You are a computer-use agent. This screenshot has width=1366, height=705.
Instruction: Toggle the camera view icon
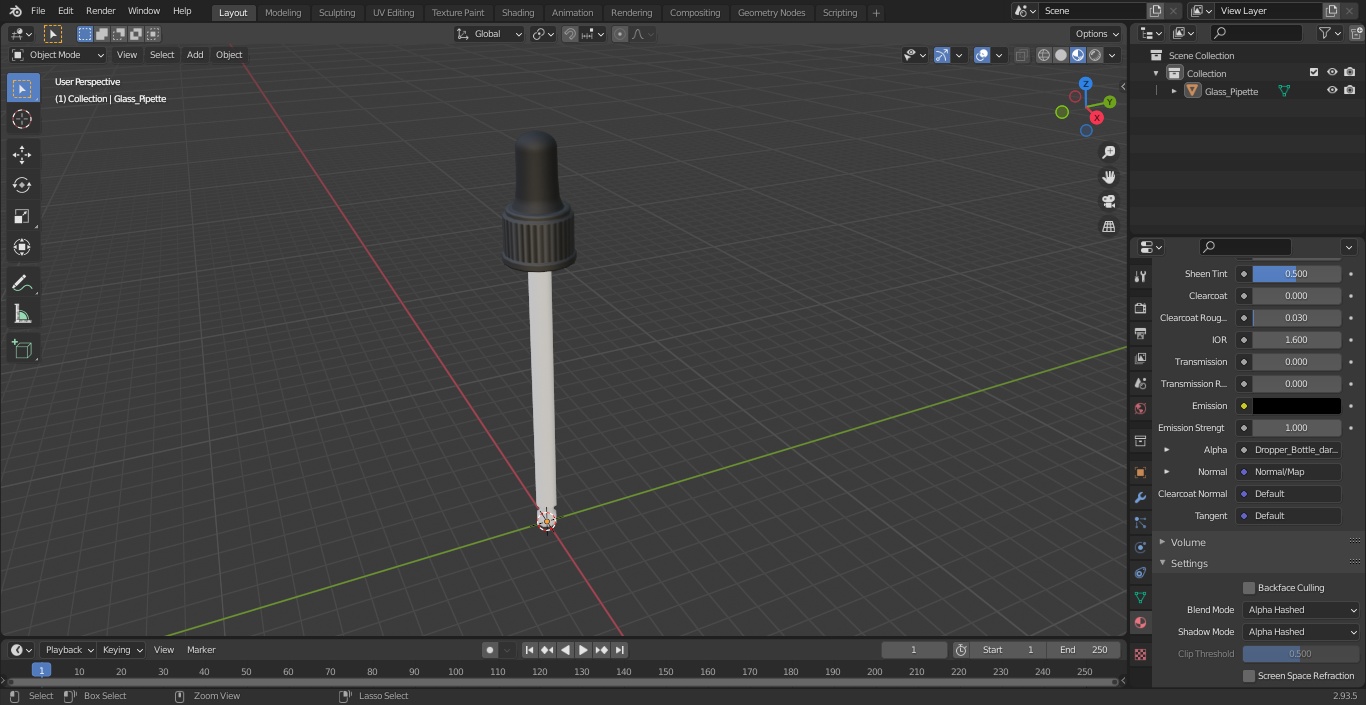pyautogui.click(x=1108, y=202)
